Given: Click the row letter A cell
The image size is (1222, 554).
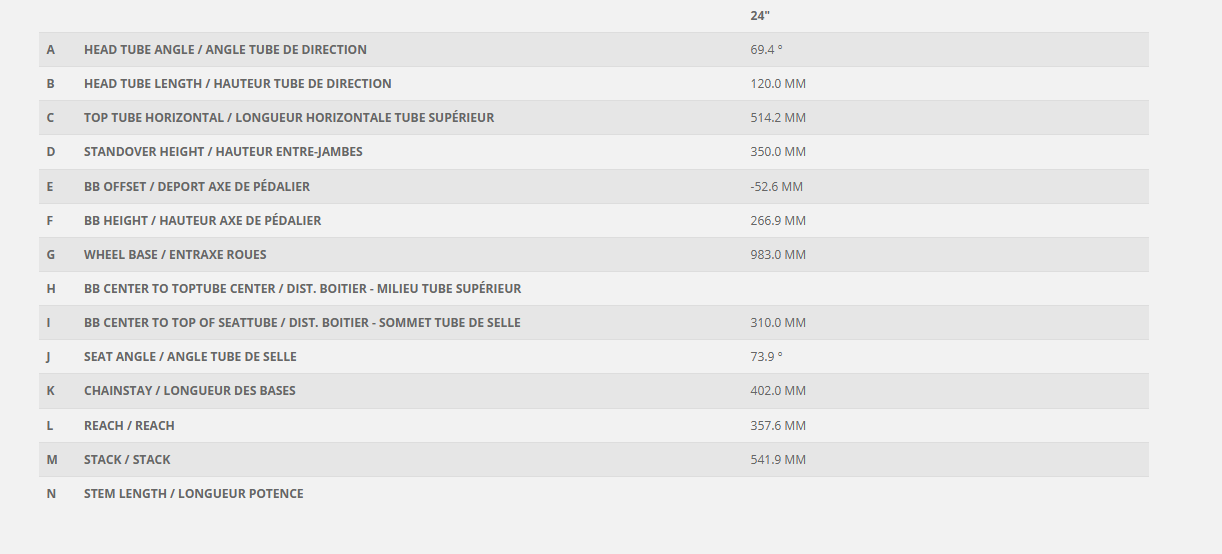Looking at the screenshot, I should (x=51, y=50).
